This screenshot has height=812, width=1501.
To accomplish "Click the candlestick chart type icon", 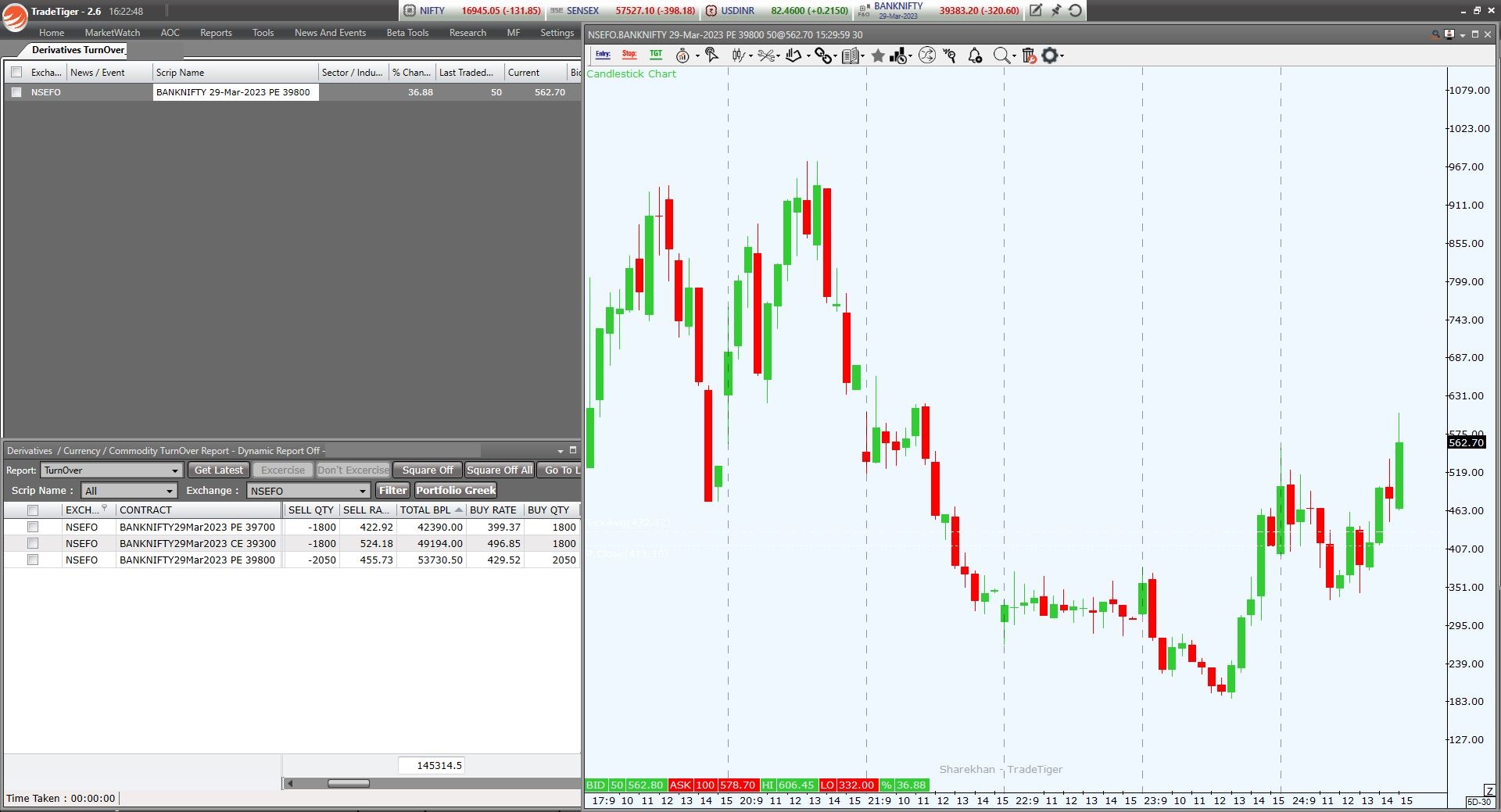I will tap(738, 55).
